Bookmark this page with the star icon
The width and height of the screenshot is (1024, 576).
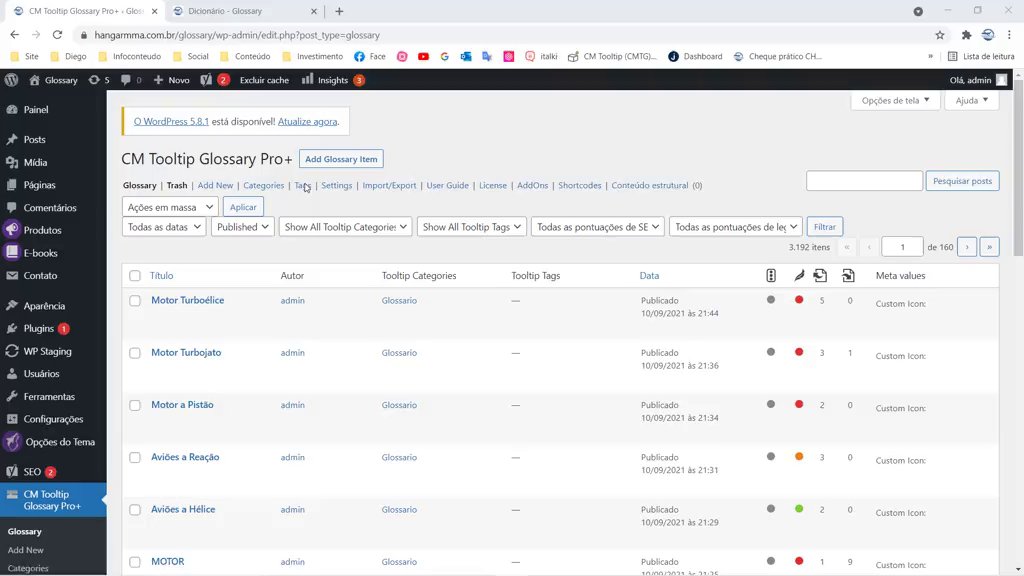(x=940, y=35)
